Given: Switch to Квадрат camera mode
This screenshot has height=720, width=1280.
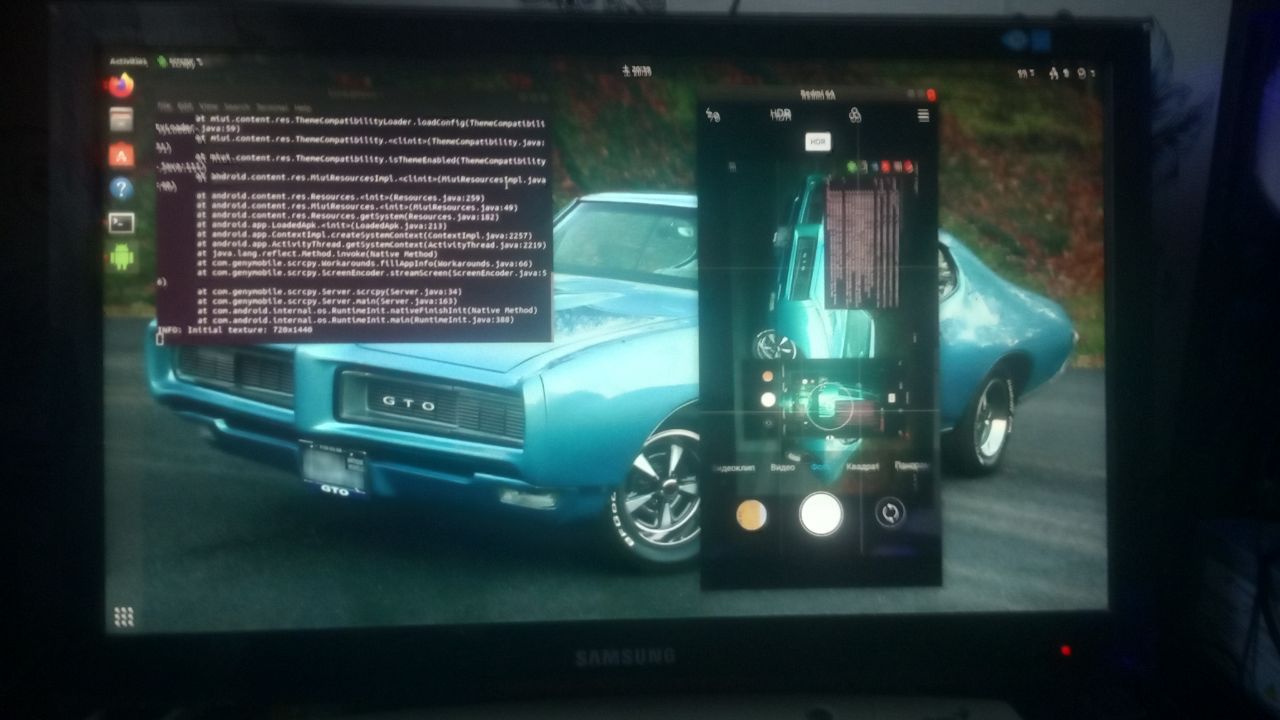Looking at the screenshot, I should (x=862, y=467).
